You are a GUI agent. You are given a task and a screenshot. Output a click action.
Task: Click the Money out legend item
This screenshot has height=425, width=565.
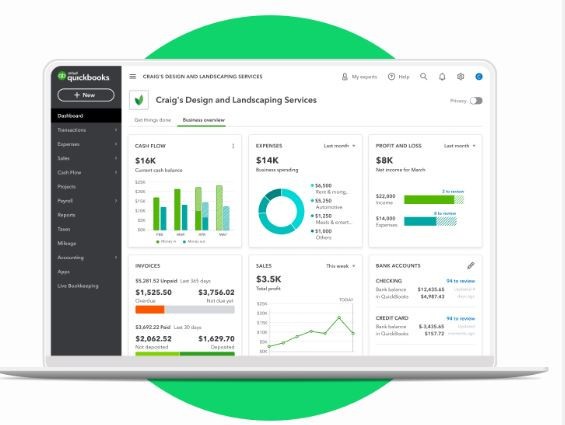[194, 242]
